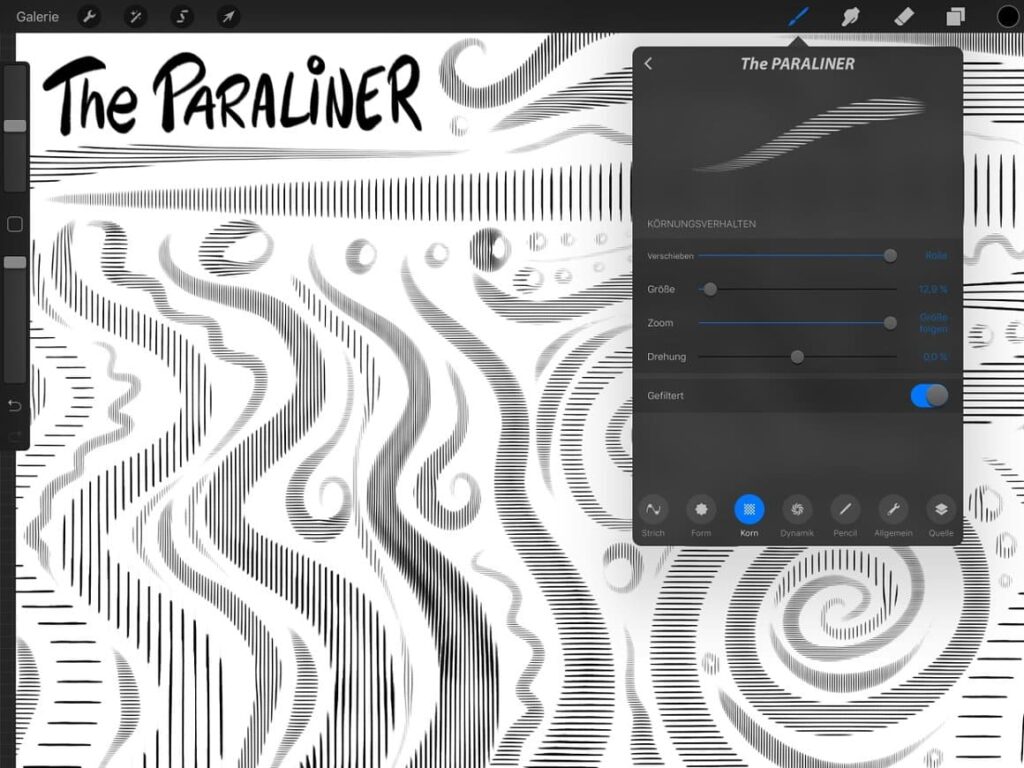Image resolution: width=1024 pixels, height=768 pixels.
Task: Click the Drehung slider handle
Action: click(x=797, y=357)
